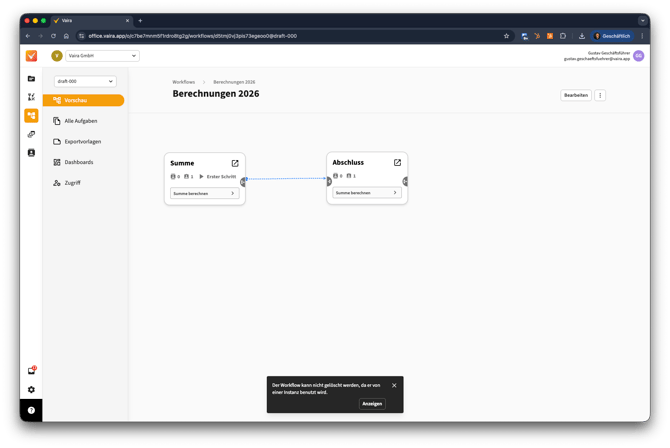Open the folder icon in the left rail
The height and width of the screenshot is (448, 670).
(31, 79)
